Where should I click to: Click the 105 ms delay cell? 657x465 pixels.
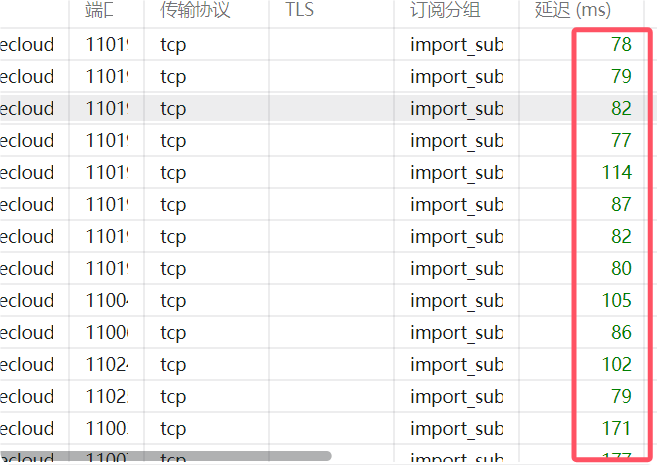coord(616,300)
